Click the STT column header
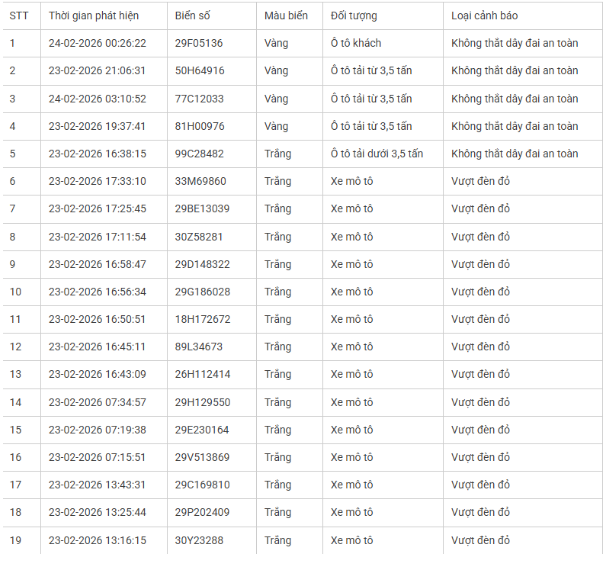The image size is (610, 572). 19,16
